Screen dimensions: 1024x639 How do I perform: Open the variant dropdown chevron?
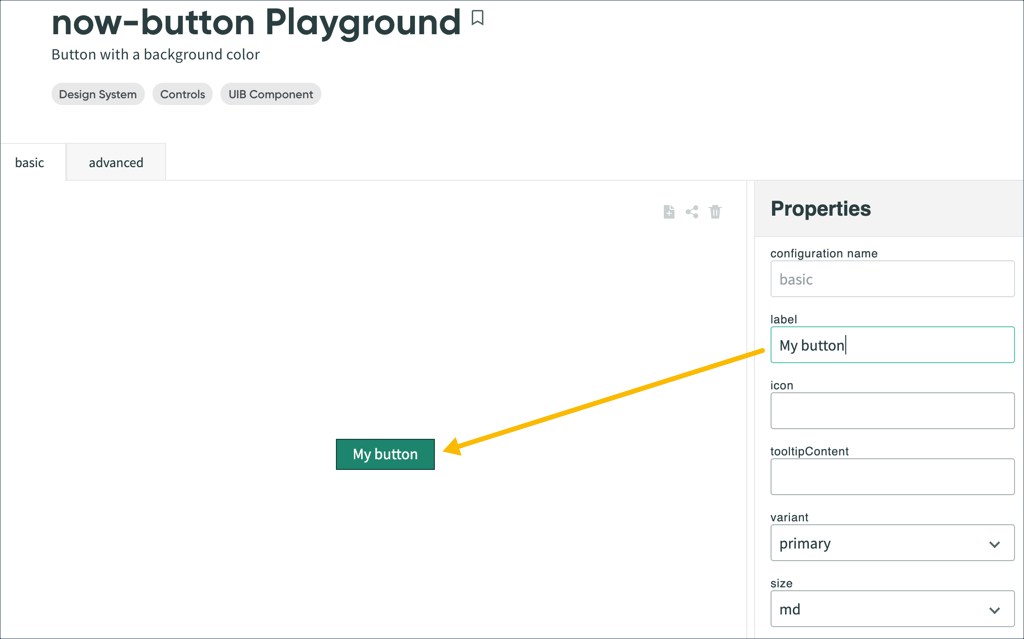click(996, 543)
